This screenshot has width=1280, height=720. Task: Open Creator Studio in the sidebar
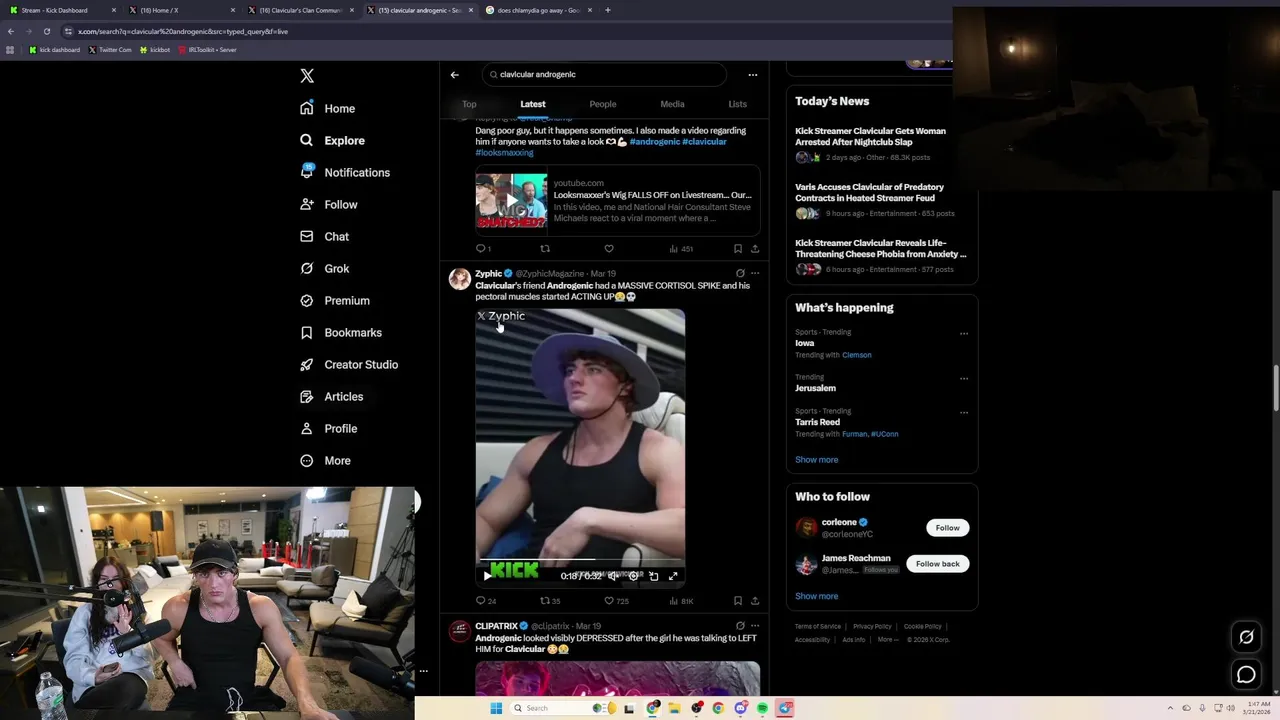coord(349,364)
